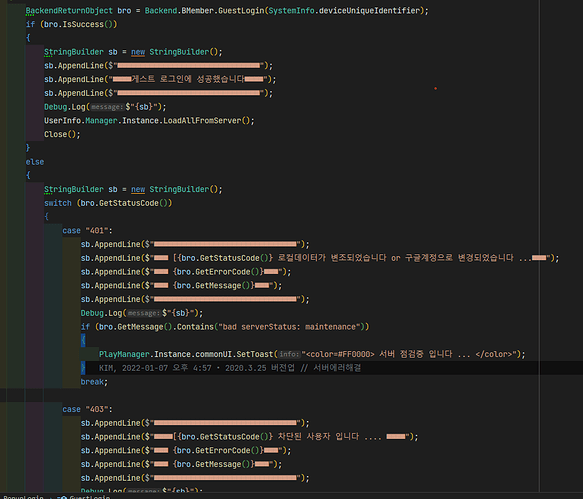Click StringBuilder declaration directly above switch statement
Viewport: 583px width, 499px height.
[x=133, y=190]
